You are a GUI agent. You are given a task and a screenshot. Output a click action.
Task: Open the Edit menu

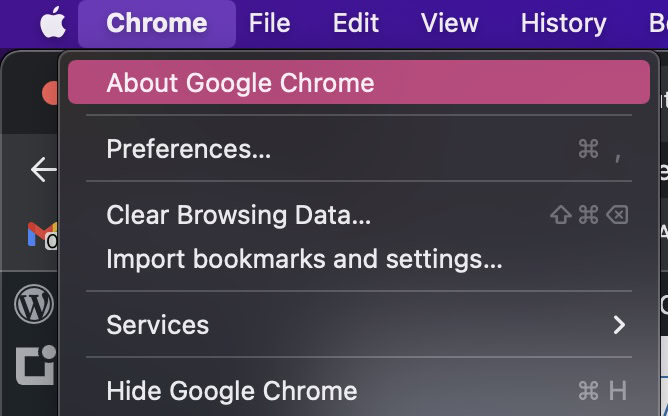coord(356,23)
